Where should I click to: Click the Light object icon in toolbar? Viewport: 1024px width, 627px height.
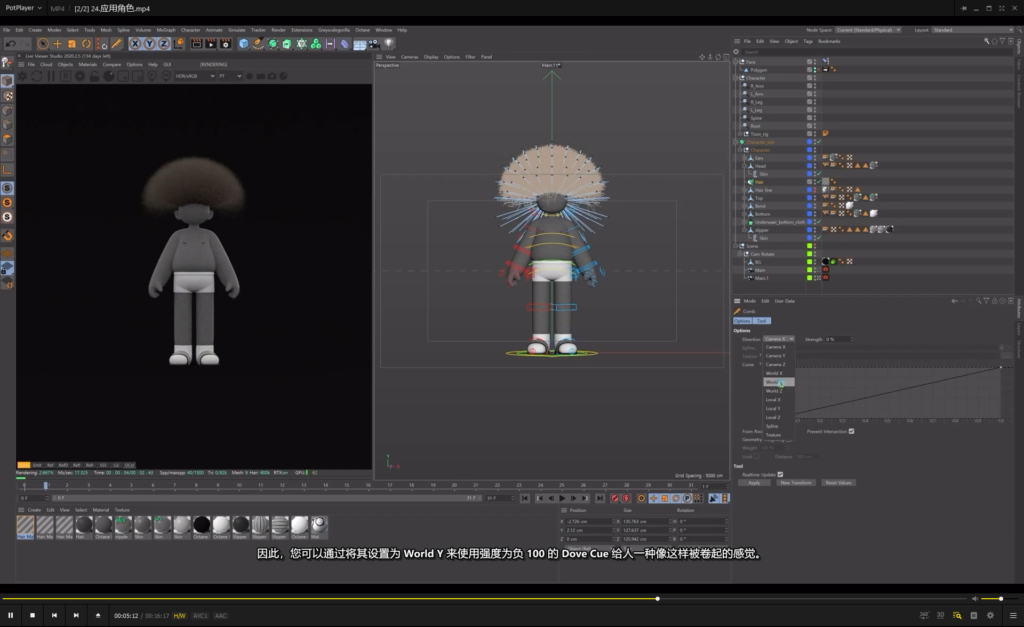(x=388, y=44)
